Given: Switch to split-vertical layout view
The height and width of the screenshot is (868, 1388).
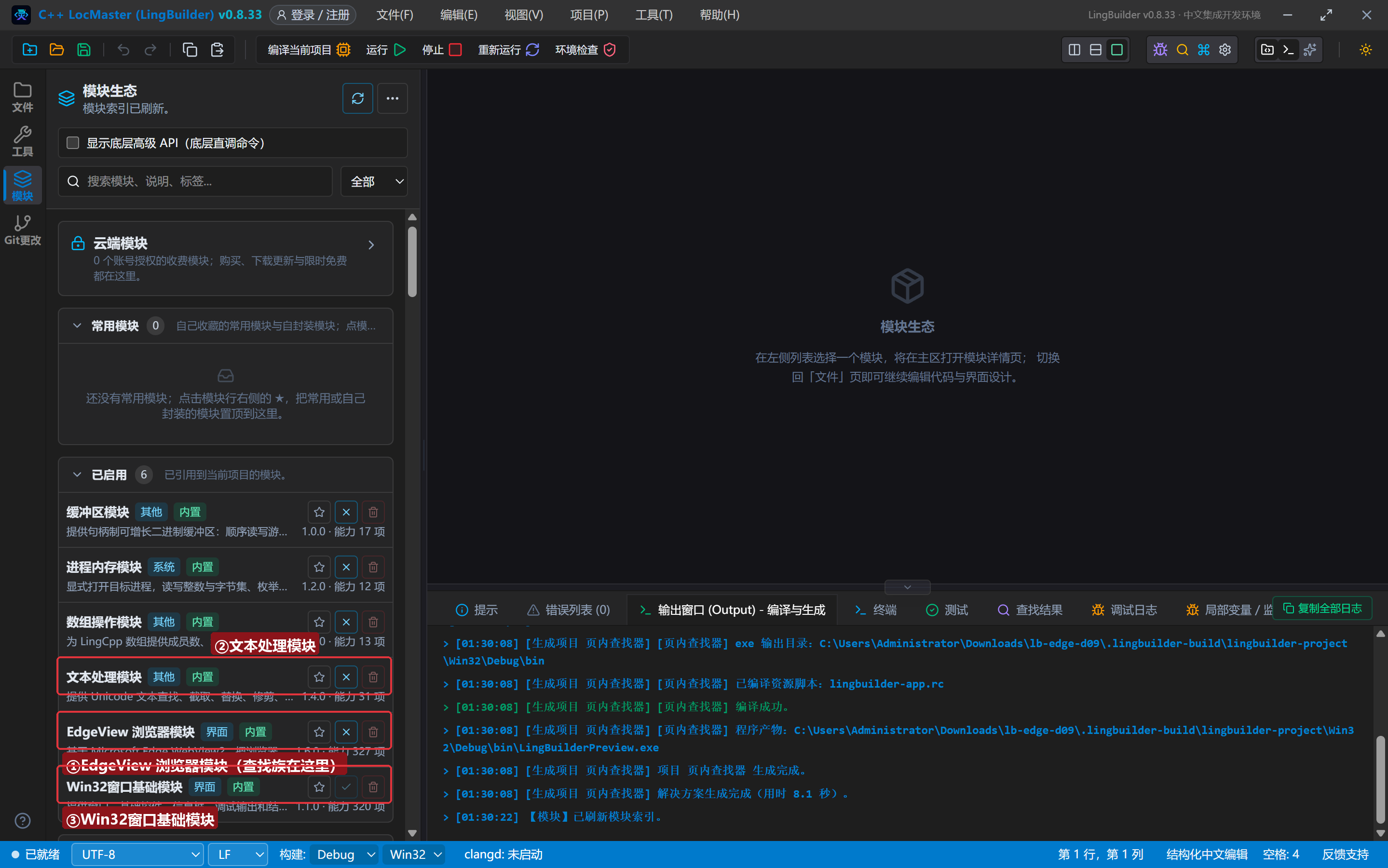Looking at the screenshot, I should coord(1074,50).
